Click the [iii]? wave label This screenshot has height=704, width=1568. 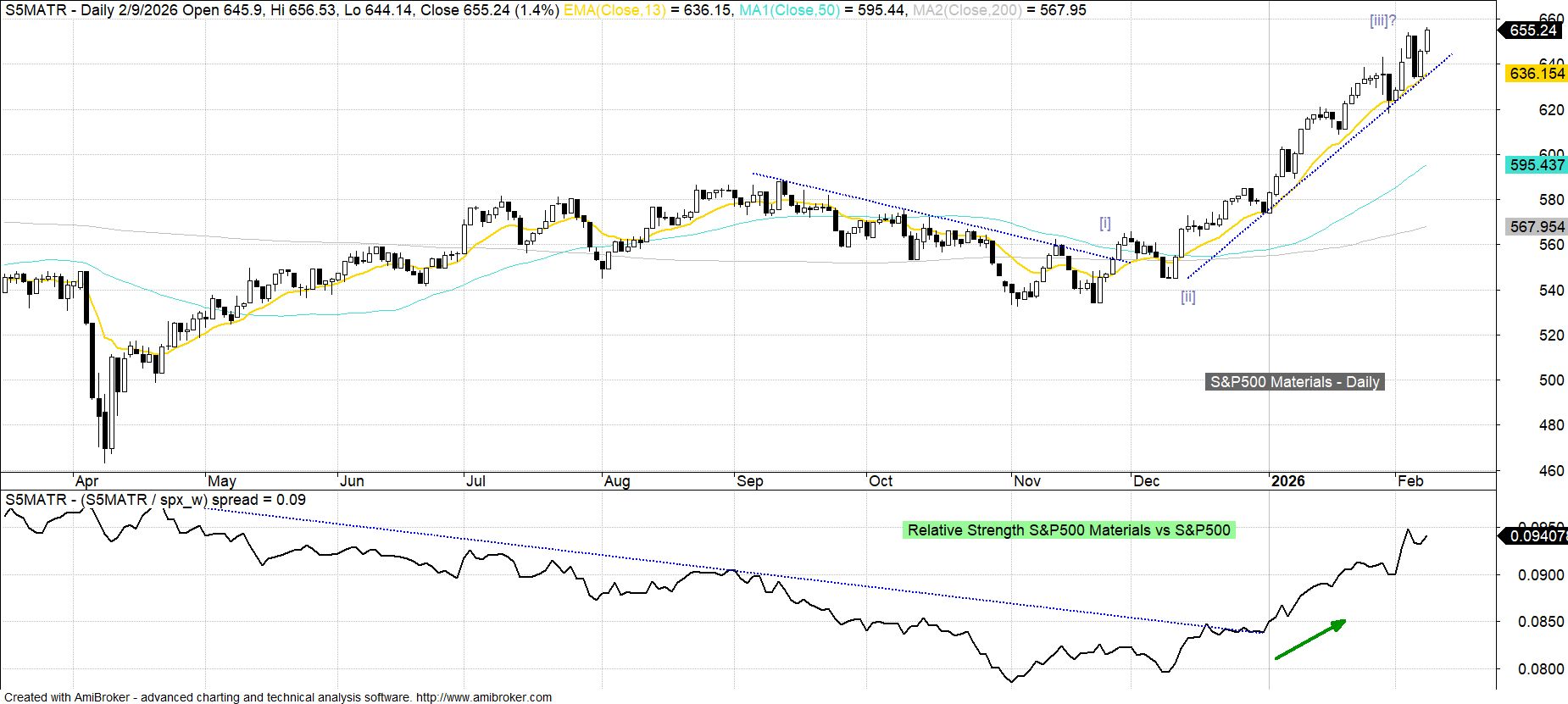coord(1382,21)
